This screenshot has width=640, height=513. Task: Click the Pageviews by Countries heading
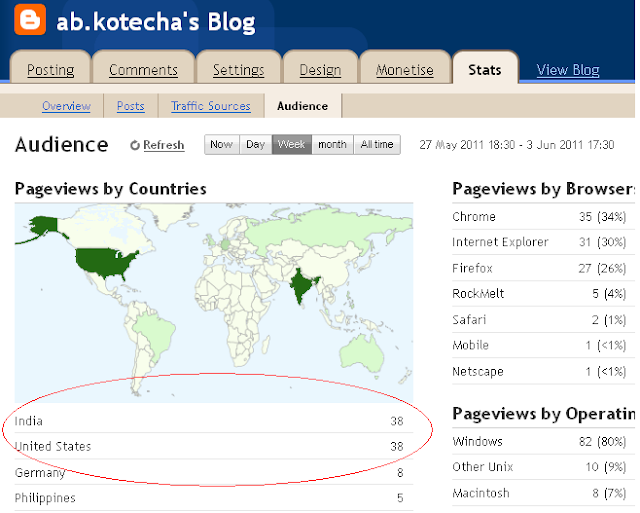(111, 189)
